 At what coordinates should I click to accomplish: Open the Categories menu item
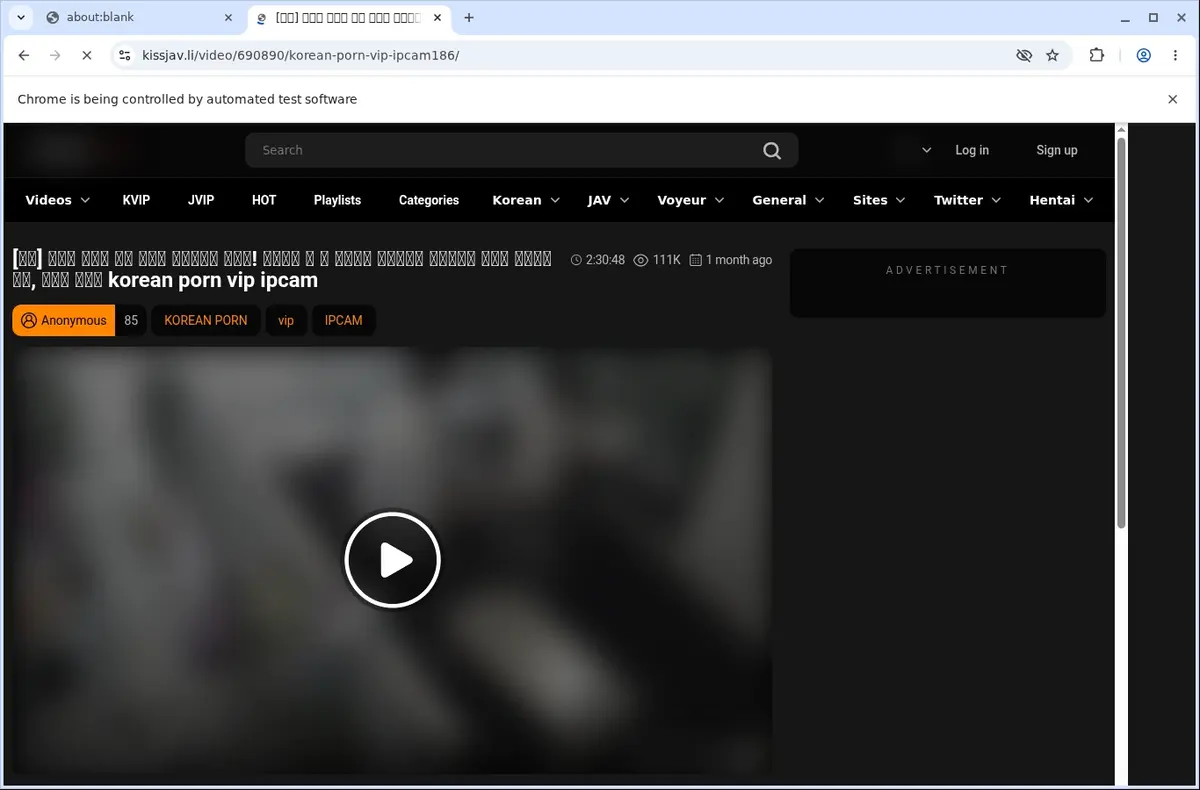click(x=428, y=200)
